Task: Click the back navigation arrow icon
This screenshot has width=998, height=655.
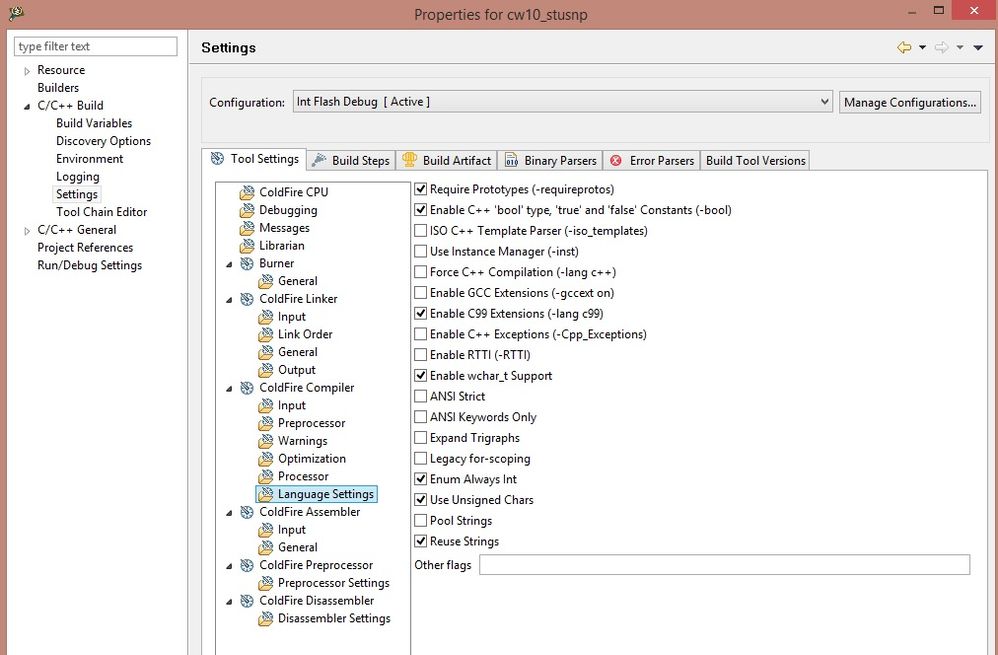Action: tap(904, 48)
